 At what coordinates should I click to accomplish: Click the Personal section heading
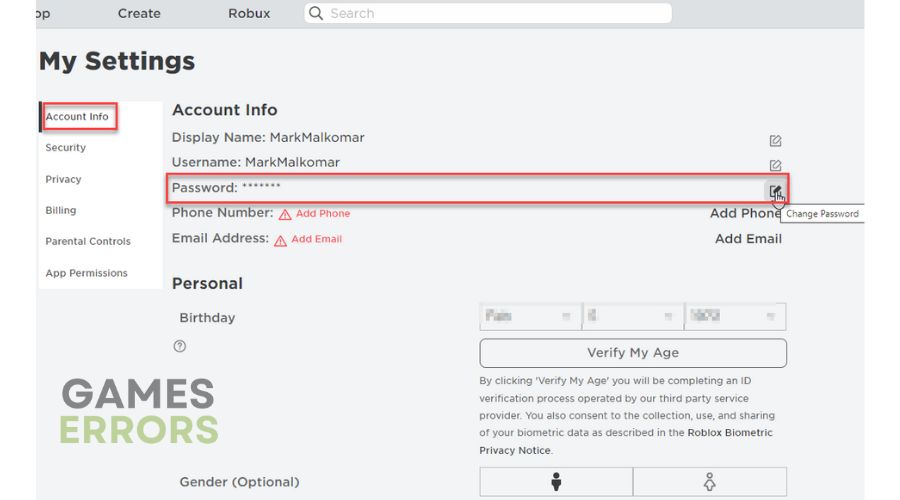tap(207, 284)
